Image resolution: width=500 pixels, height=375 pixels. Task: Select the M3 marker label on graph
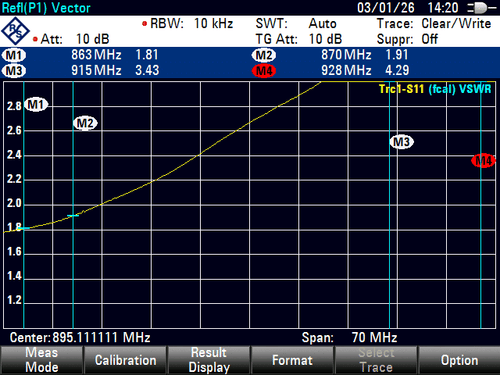tap(402, 142)
